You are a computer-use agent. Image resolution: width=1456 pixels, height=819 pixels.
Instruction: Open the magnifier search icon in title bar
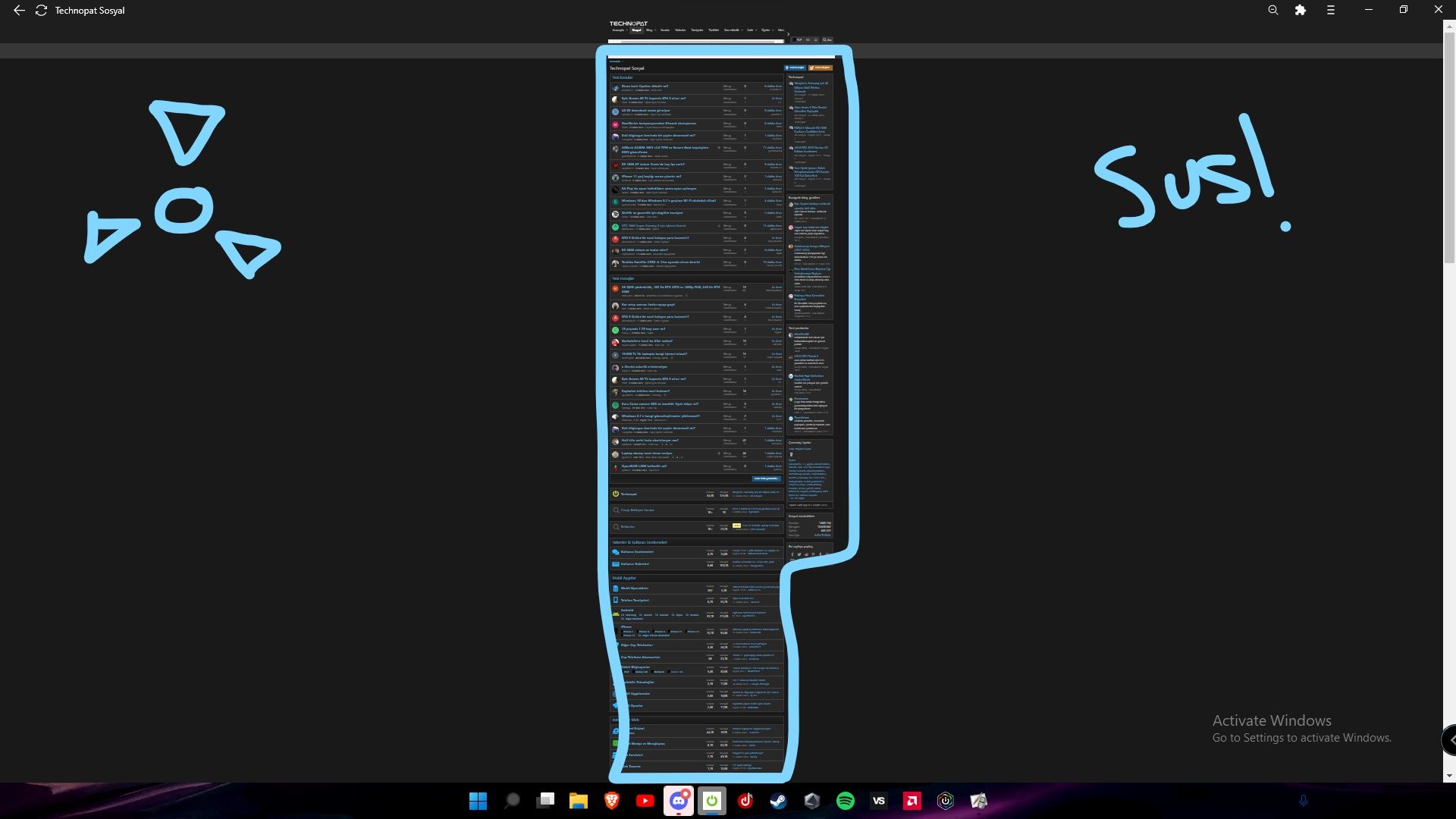point(1273,11)
